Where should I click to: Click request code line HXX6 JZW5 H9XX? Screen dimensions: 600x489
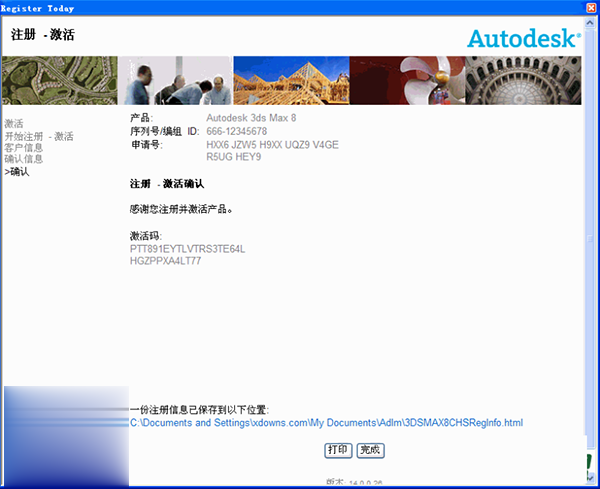(x=272, y=145)
